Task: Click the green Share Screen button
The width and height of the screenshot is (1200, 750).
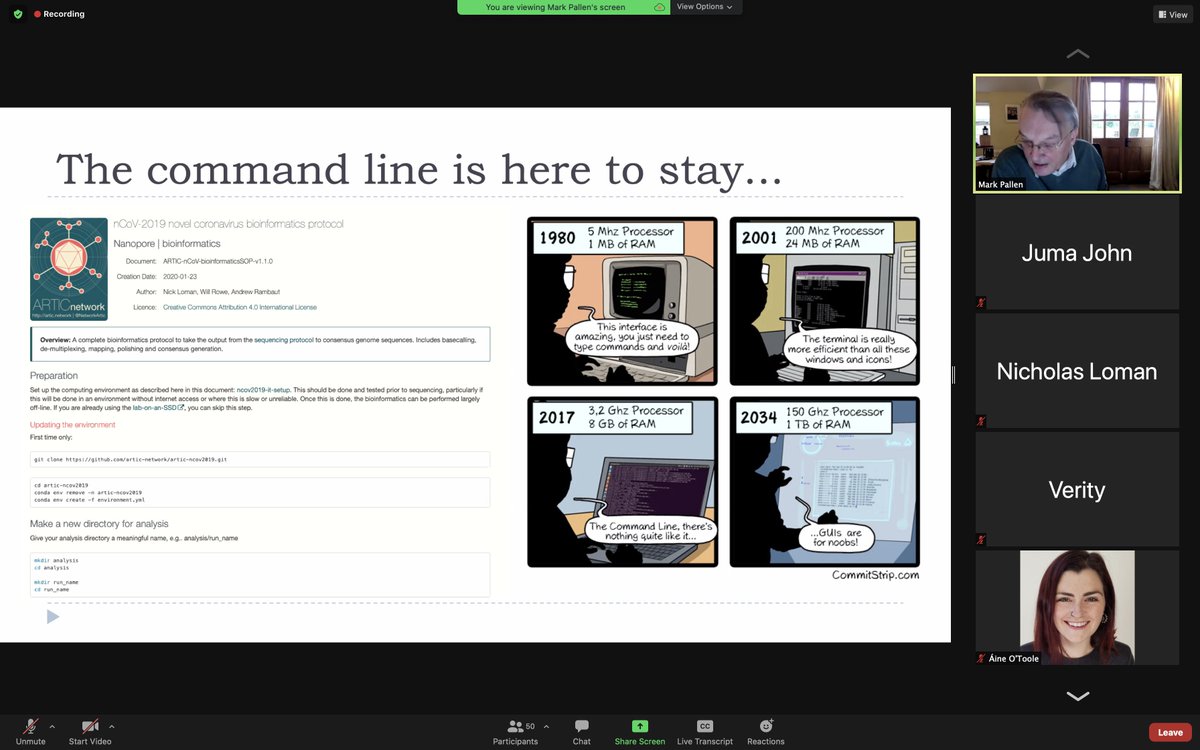Action: point(640,732)
